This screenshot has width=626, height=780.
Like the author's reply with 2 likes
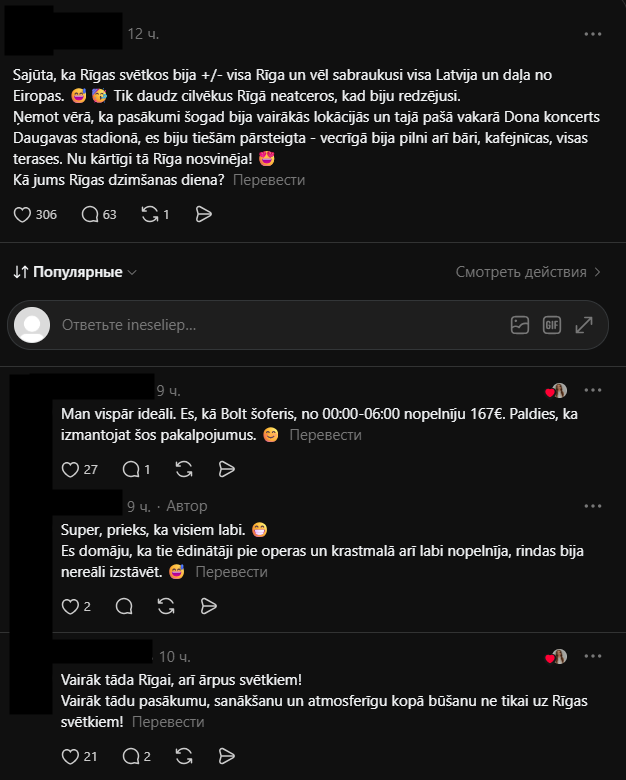coord(70,606)
